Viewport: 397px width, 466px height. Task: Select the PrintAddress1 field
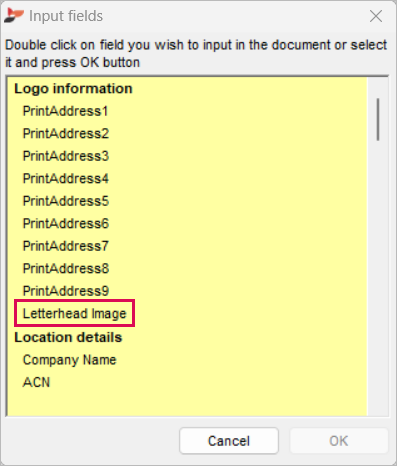[x=65, y=111]
